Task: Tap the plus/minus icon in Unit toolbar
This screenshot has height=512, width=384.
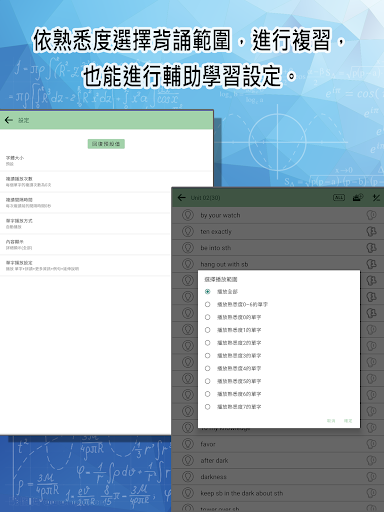Action: (376, 198)
